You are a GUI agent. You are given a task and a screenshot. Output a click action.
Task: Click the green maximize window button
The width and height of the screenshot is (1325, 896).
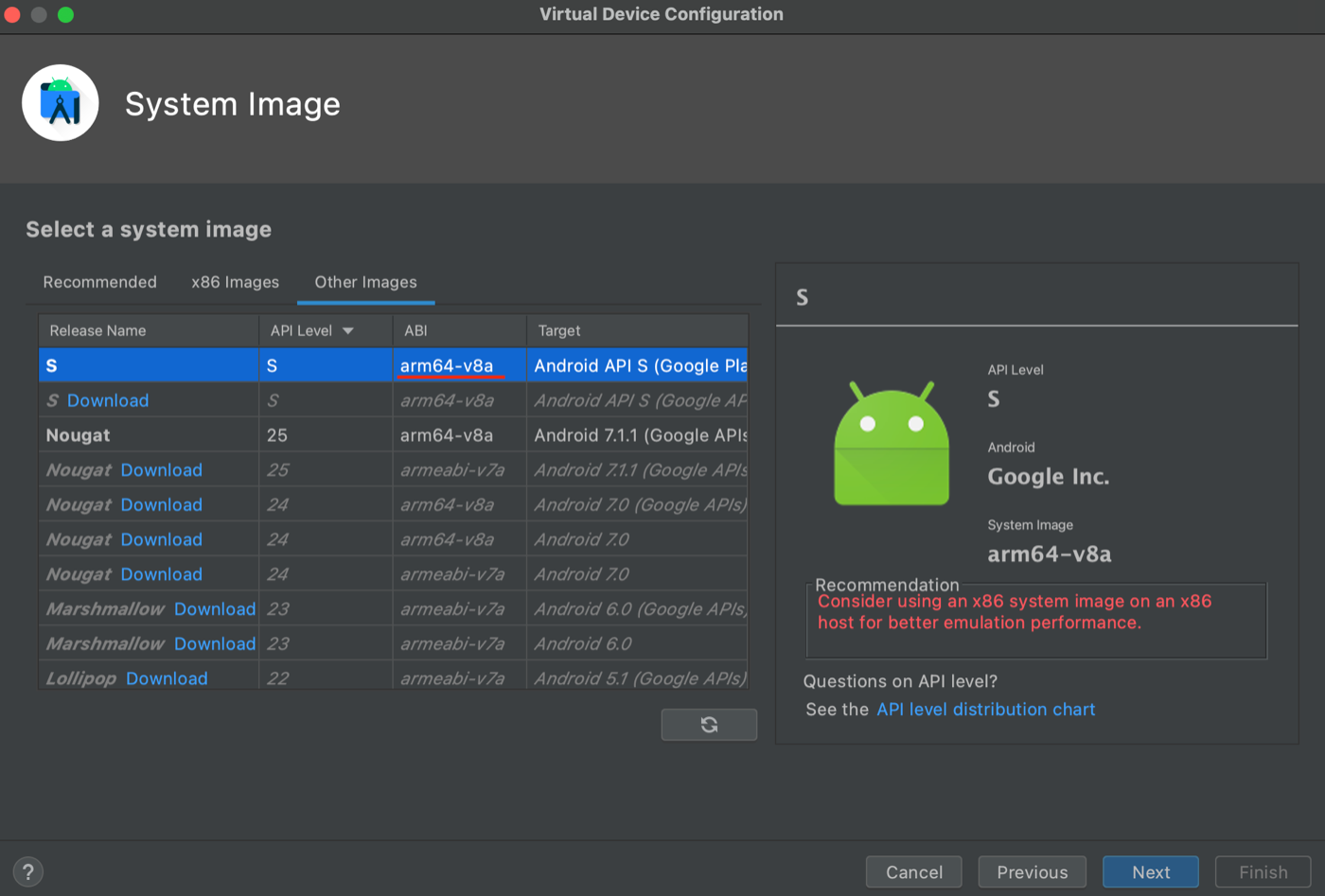65,14
